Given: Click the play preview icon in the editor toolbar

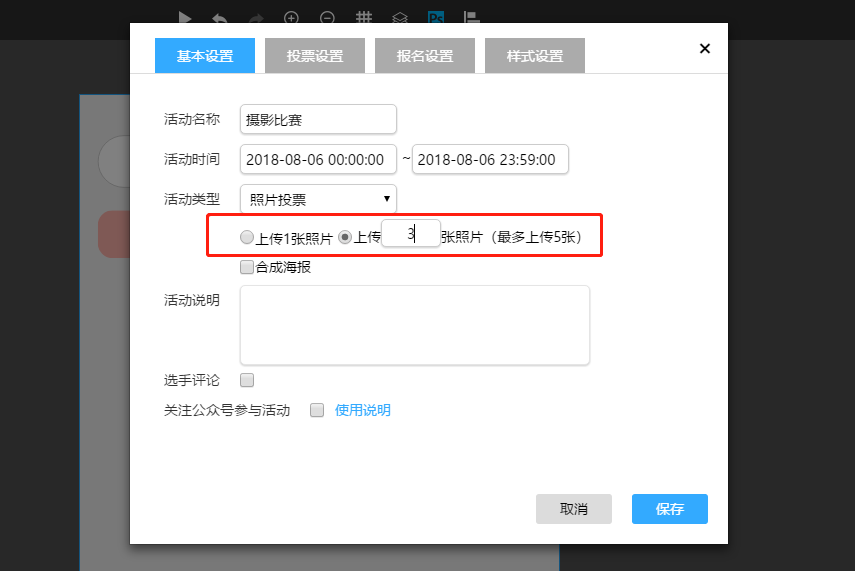Looking at the screenshot, I should coord(185,17).
